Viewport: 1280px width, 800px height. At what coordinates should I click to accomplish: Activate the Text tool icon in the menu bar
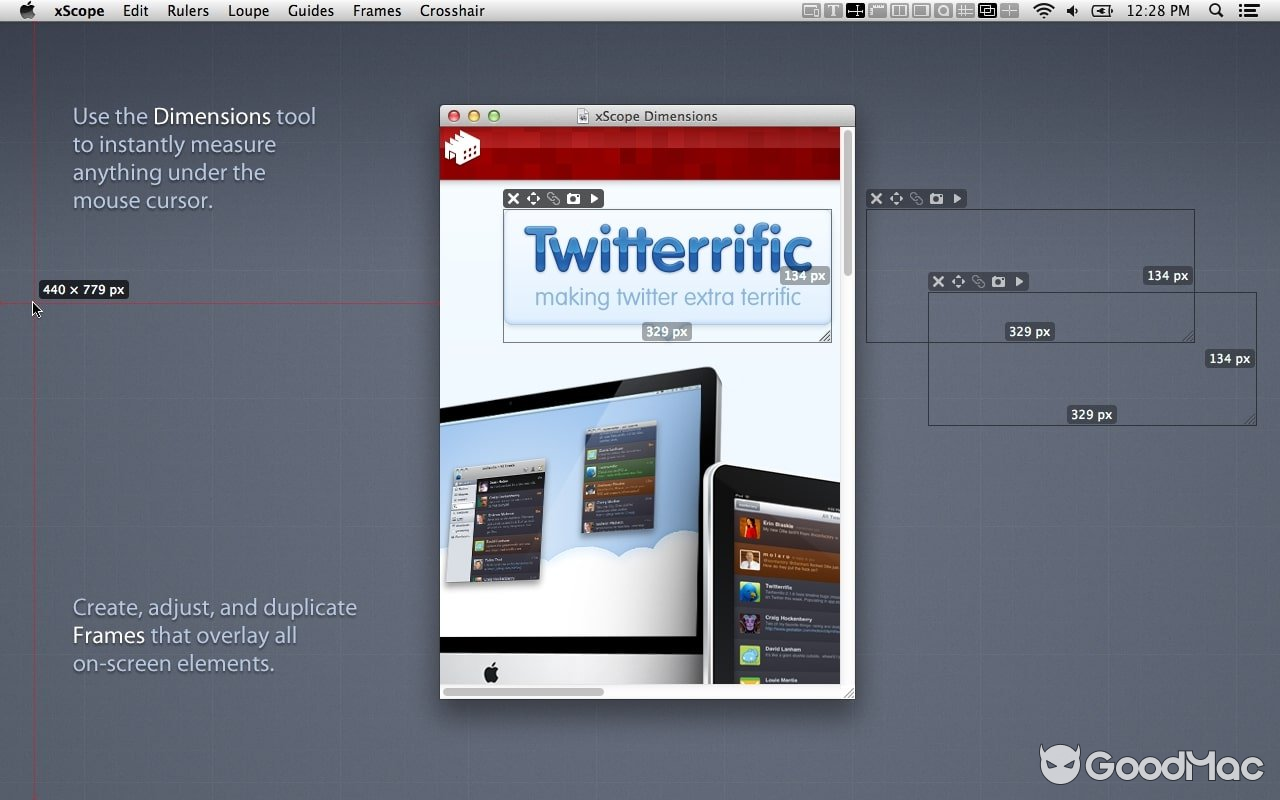(834, 11)
